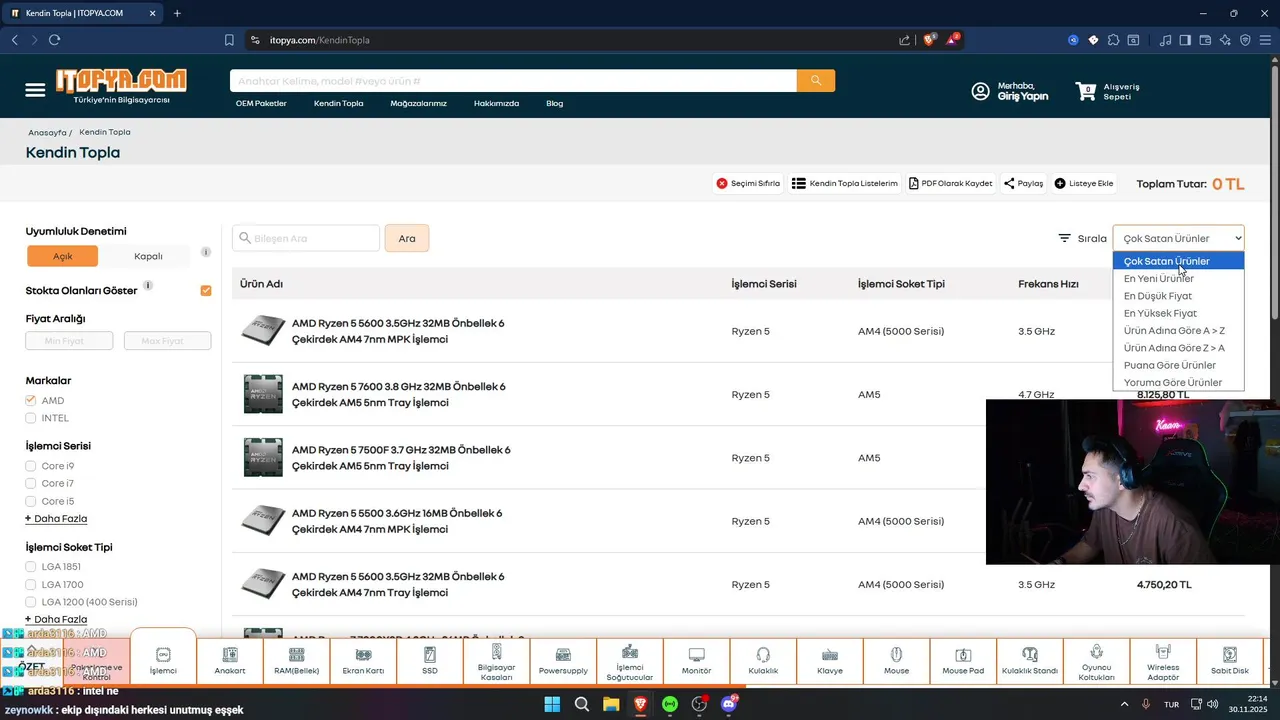This screenshot has height=720, width=1280.
Task: Open the hamburger site menu
Action: click(35, 90)
